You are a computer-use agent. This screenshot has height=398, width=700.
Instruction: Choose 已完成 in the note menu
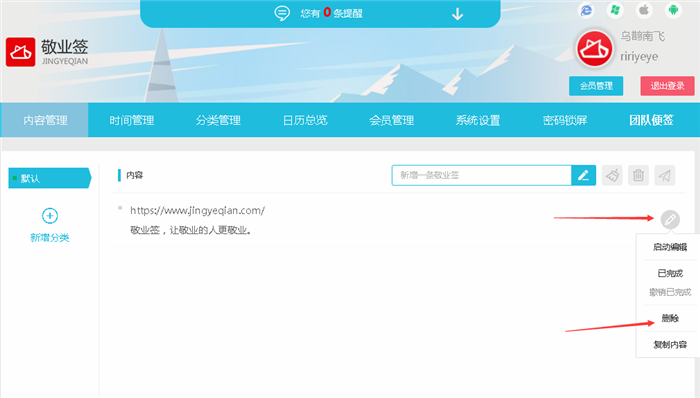pyautogui.click(x=670, y=273)
